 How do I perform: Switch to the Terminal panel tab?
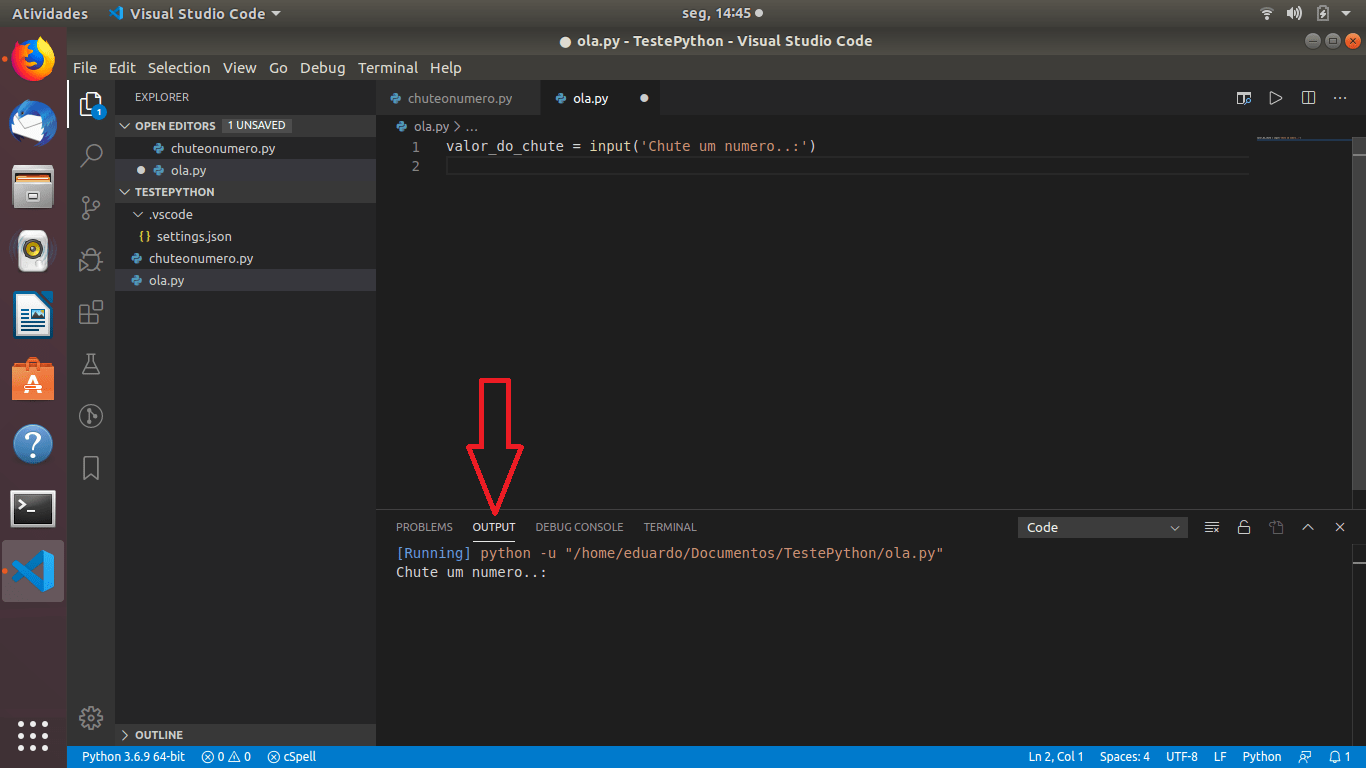click(670, 527)
